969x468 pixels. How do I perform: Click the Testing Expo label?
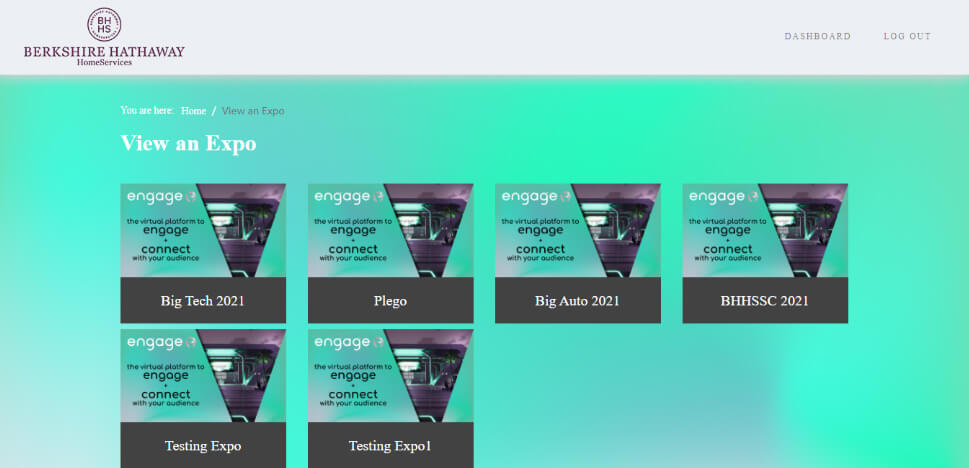[203, 445]
